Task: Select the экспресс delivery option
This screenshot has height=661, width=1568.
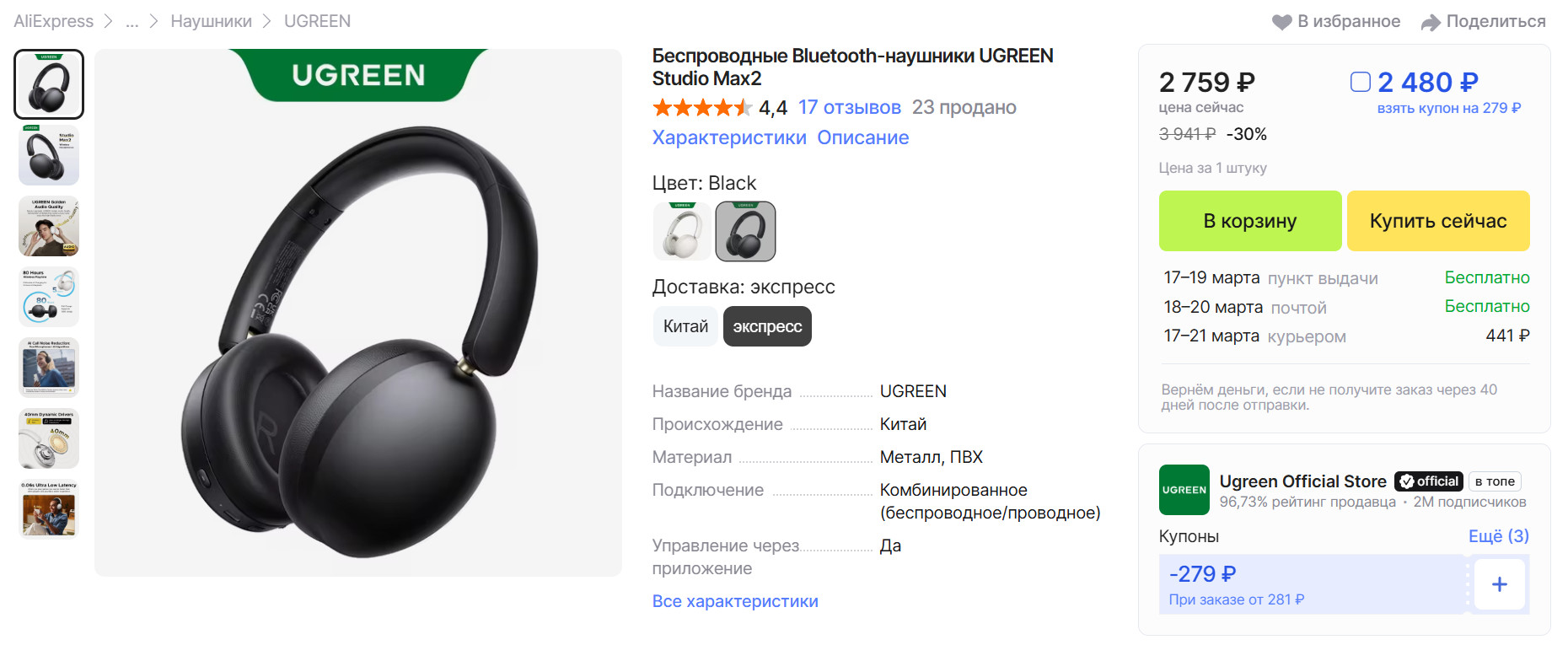Action: point(767,326)
